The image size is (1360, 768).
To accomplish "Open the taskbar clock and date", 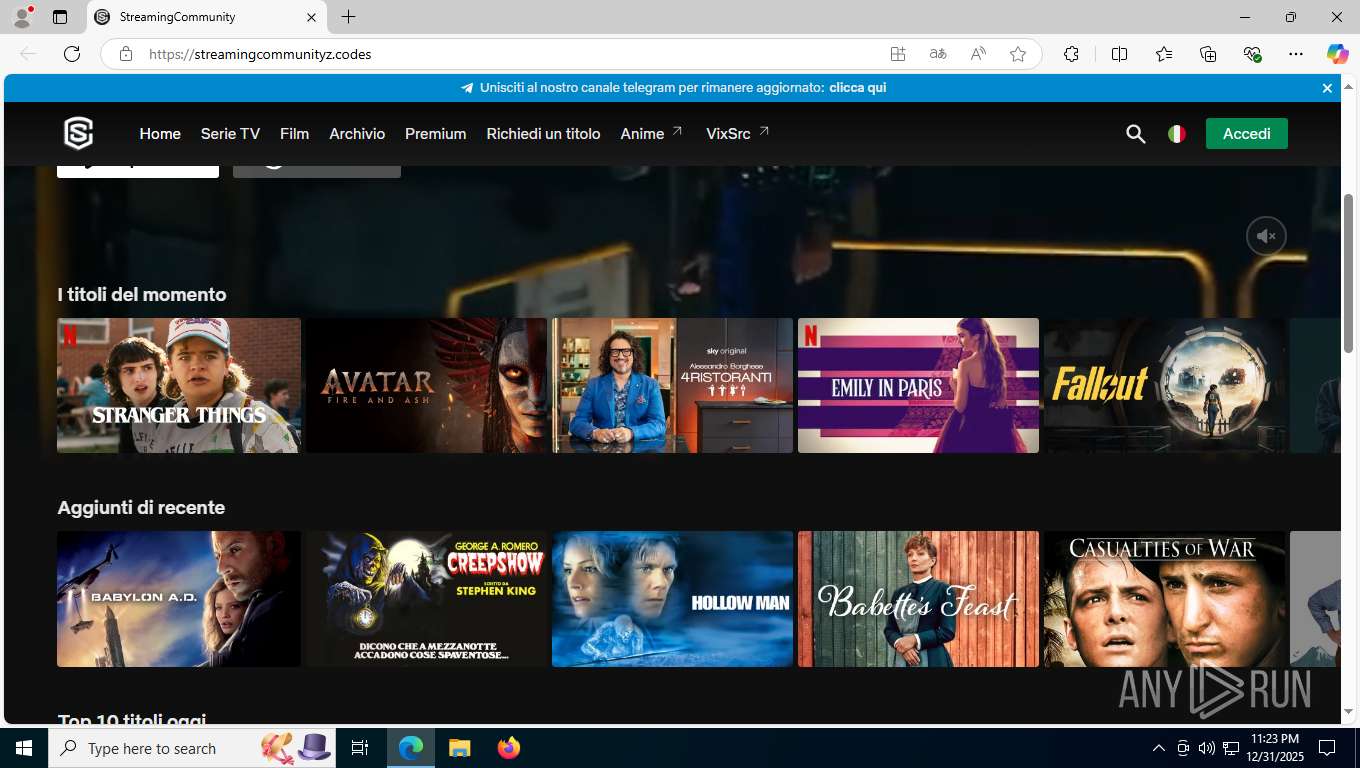I will click(x=1274, y=748).
